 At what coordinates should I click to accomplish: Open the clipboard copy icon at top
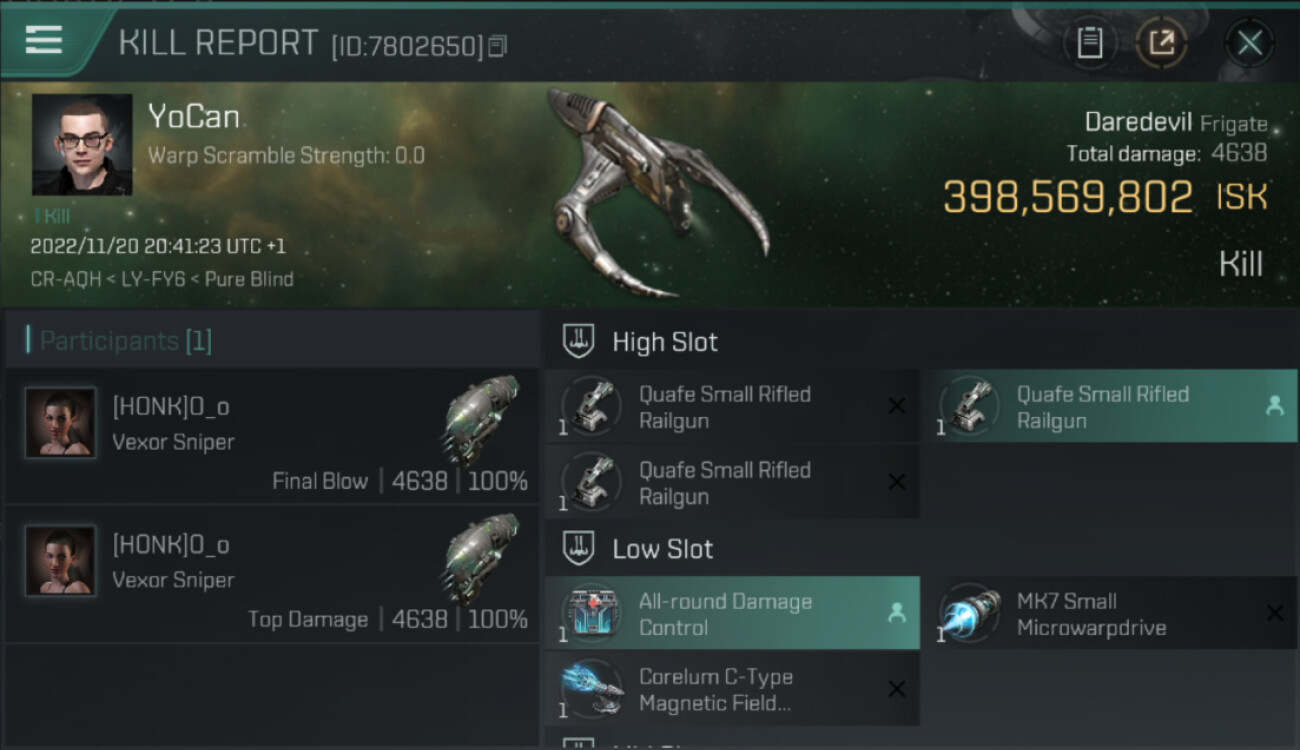[1089, 43]
